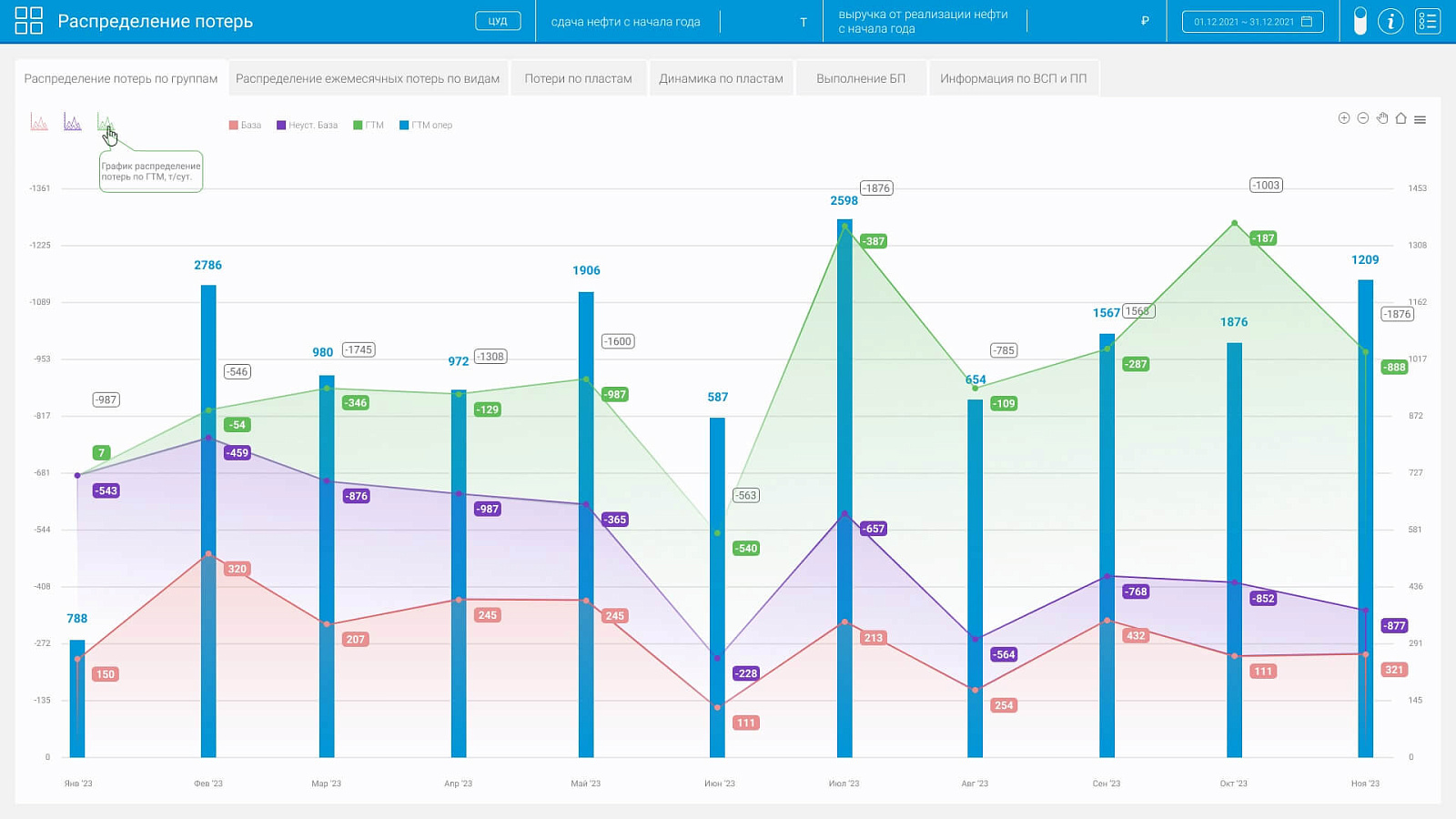This screenshot has height=819, width=1456.
Task: Click the purple -459 data label
Action: (237, 452)
